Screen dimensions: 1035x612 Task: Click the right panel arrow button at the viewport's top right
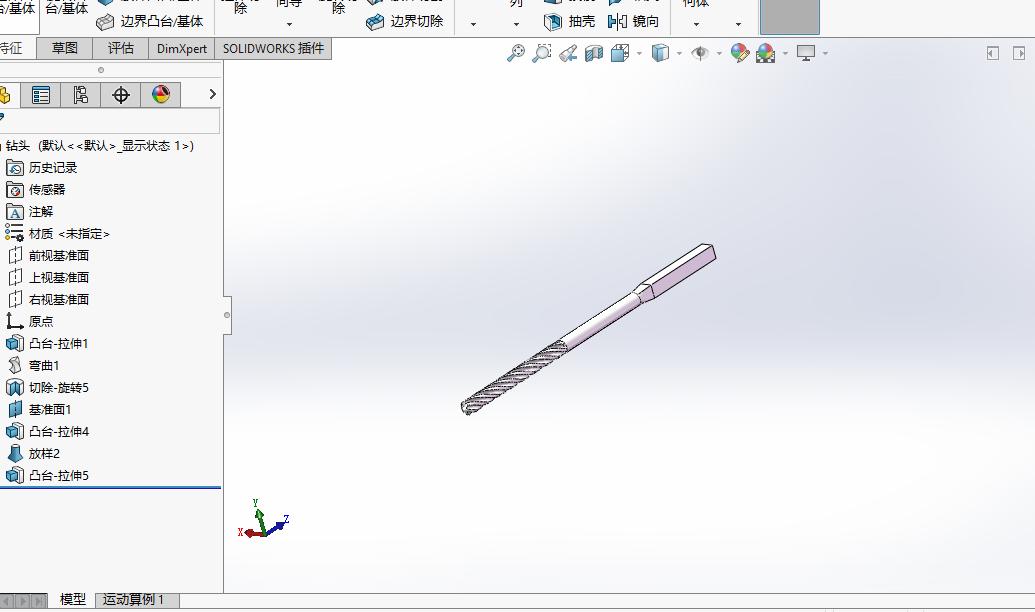coord(1019,53)
